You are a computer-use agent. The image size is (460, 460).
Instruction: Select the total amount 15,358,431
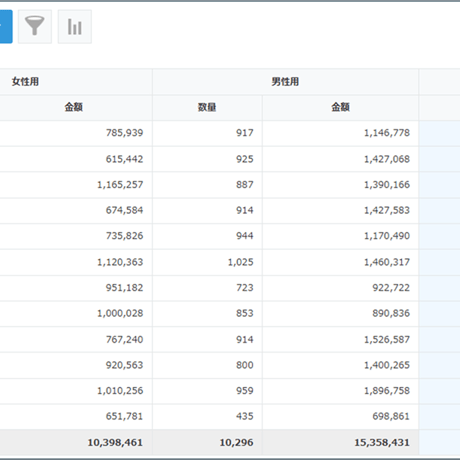click(340, 442)
